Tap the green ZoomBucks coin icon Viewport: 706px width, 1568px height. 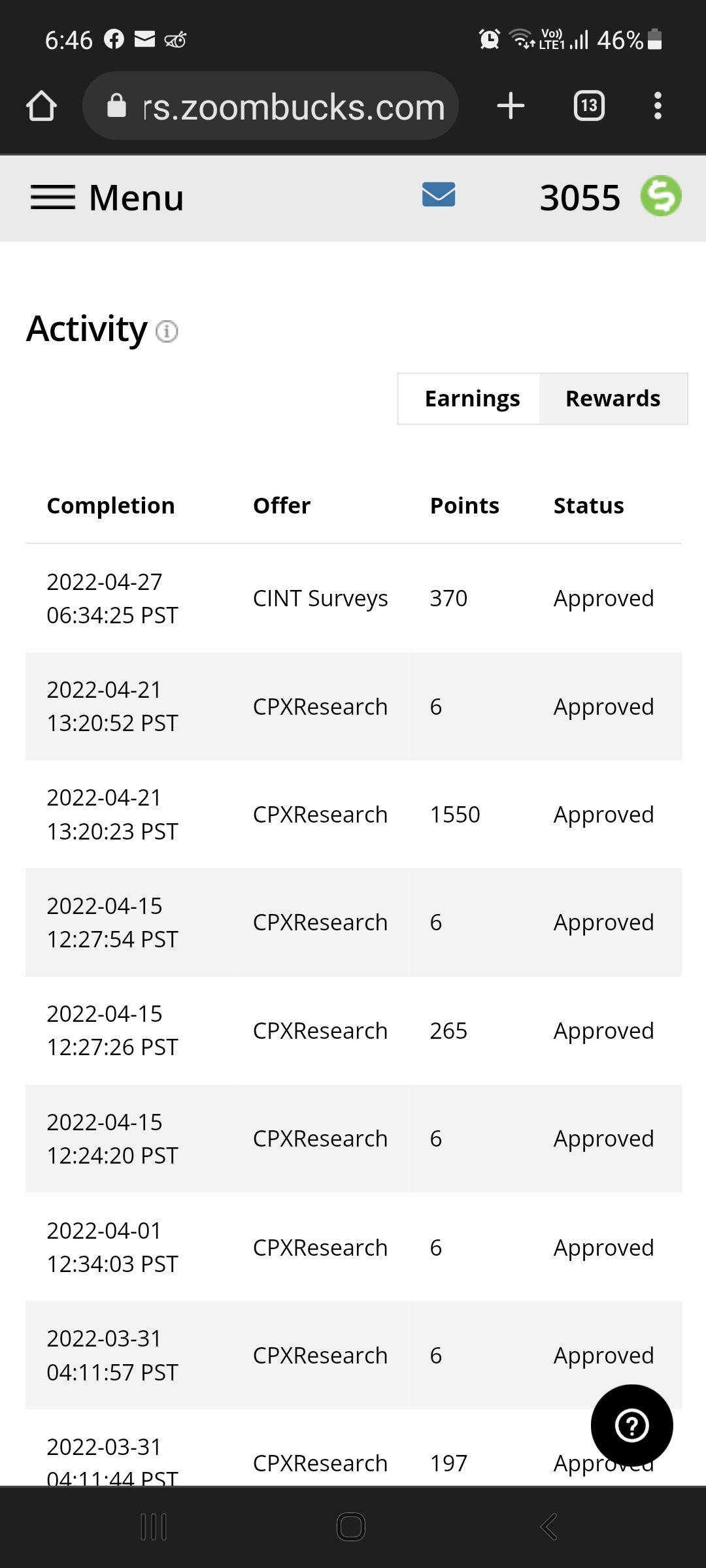(x=661, y=196)
